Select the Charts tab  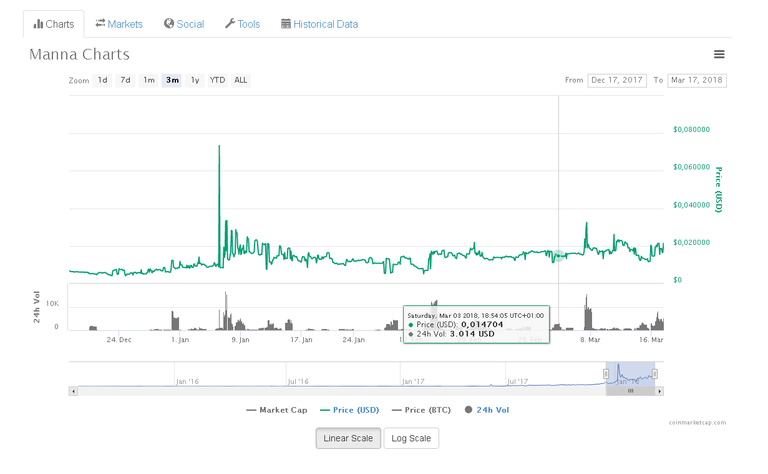coord(54,24)
